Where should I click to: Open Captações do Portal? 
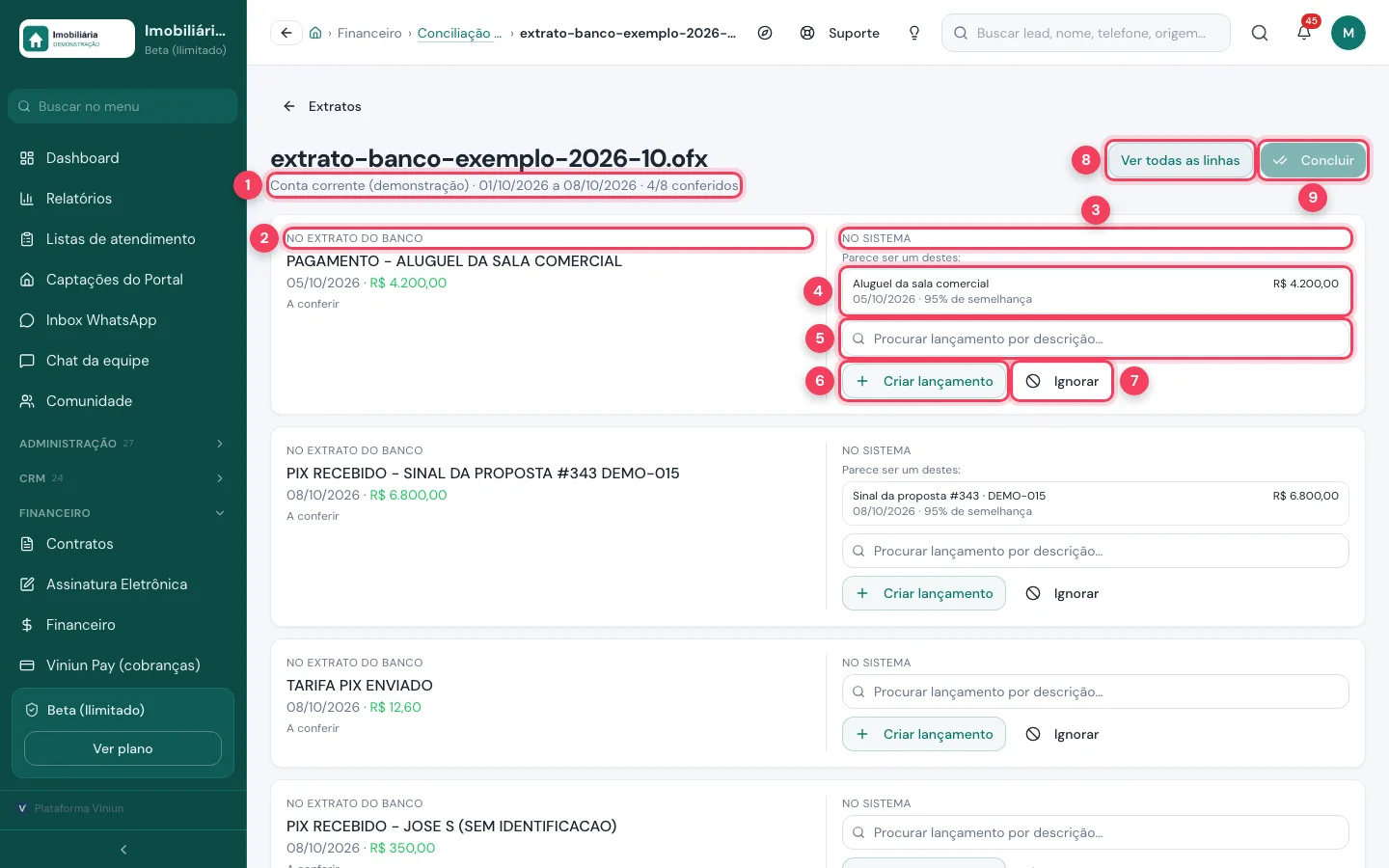pos(123,280)
